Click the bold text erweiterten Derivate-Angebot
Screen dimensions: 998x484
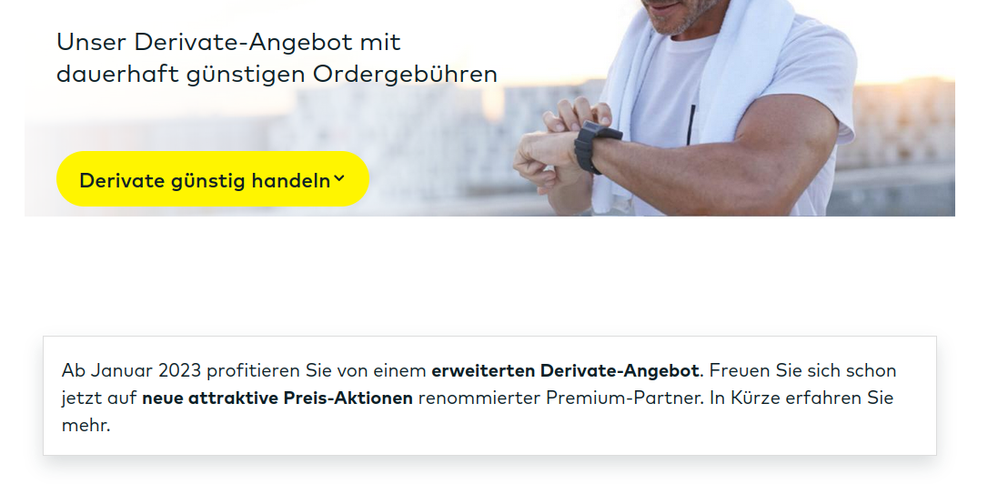(x=565, y=371)
